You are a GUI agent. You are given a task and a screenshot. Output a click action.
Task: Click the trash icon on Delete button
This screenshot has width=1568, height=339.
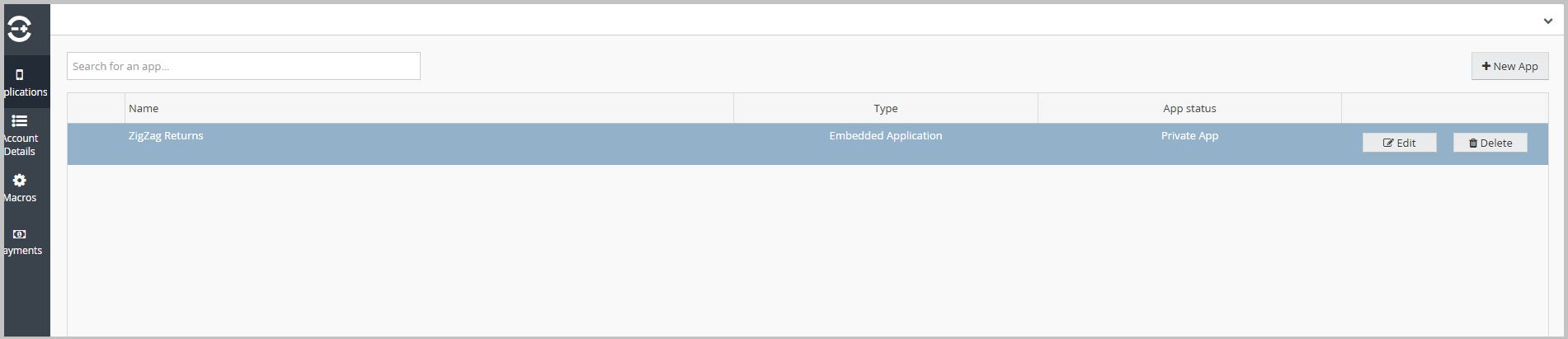pos(1473,143)
